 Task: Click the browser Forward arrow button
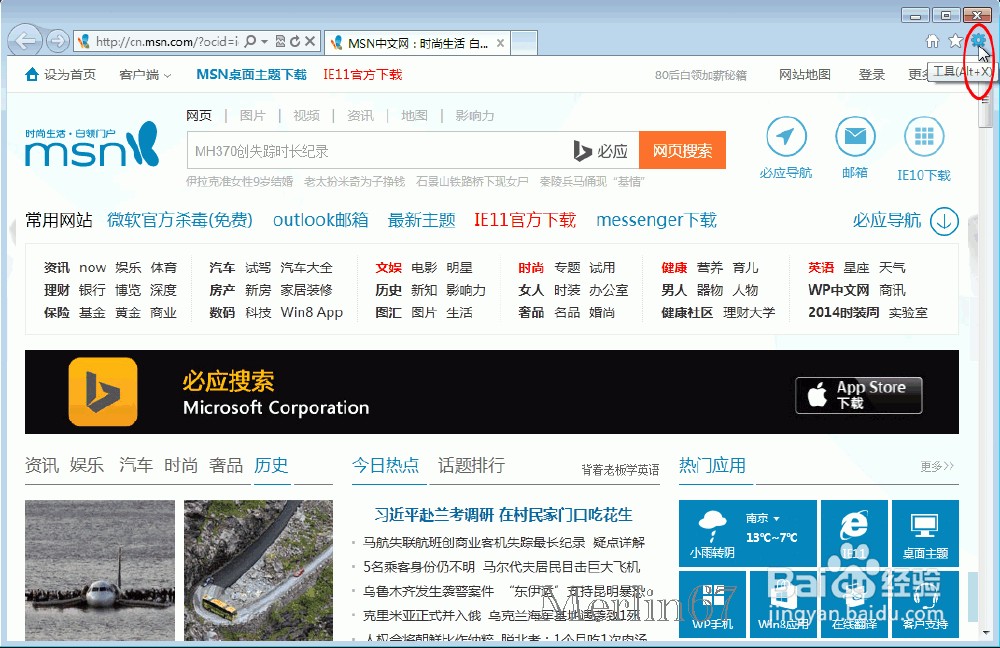(58, 41)
